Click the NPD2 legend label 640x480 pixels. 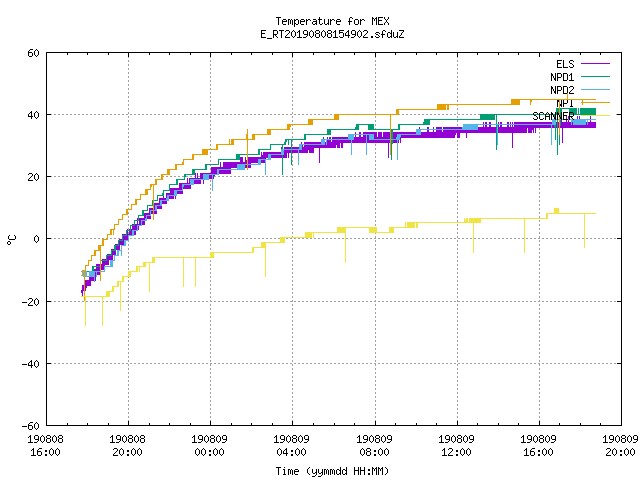tap(562, 90)
